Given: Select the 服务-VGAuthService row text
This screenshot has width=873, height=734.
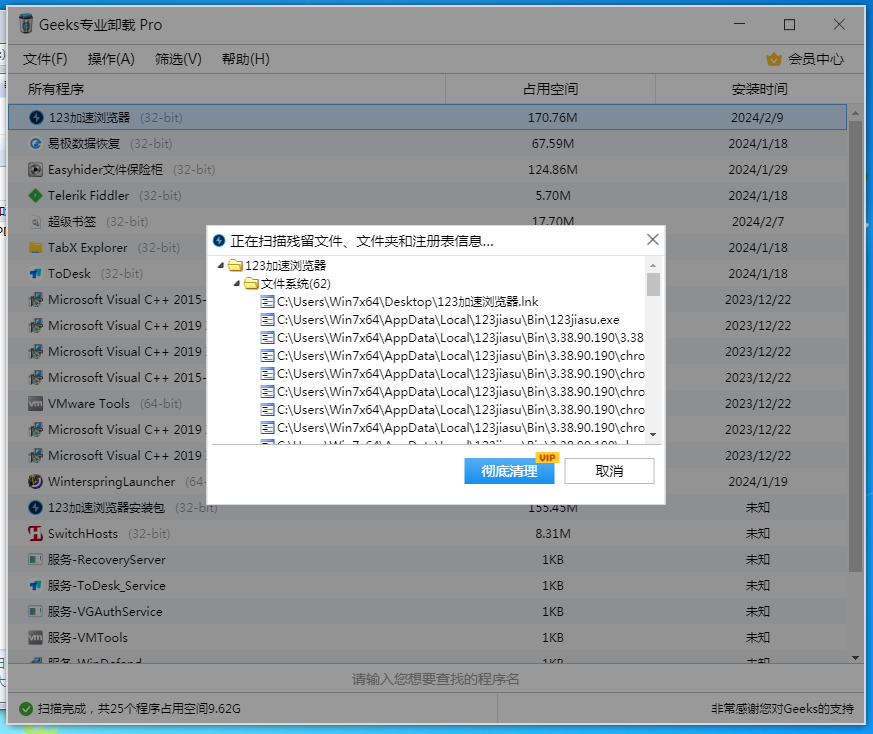Looking at the screenshot, I should (105, 611).
